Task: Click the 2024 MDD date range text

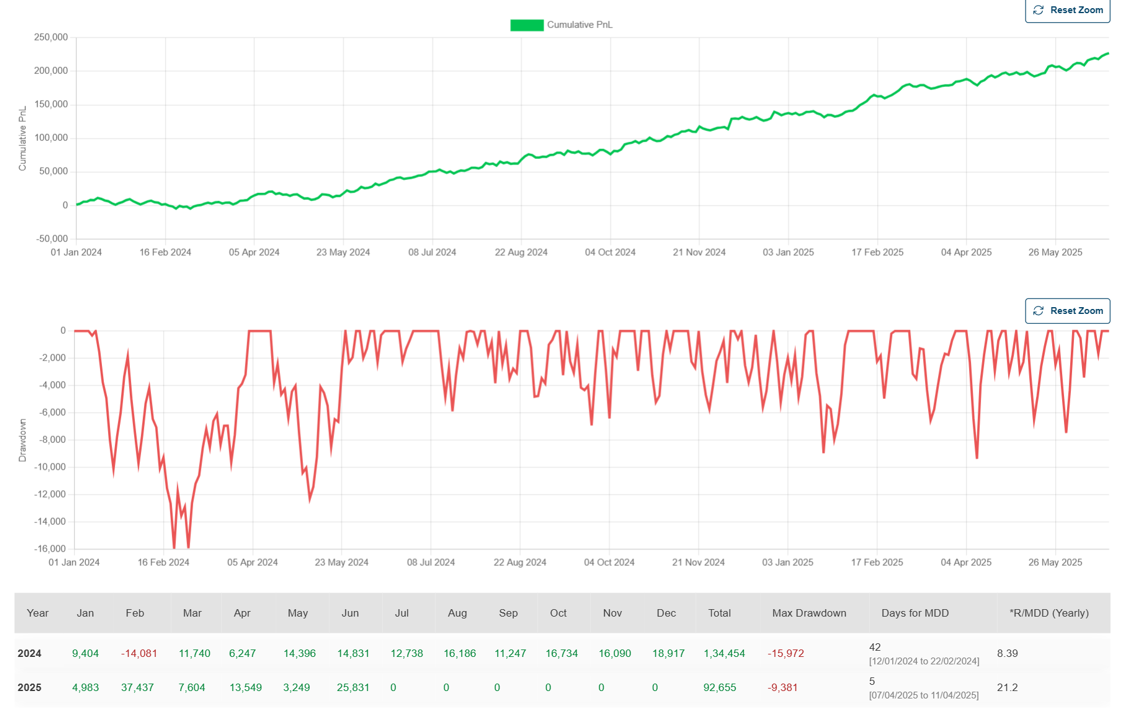Action: [x=923, y=662]
